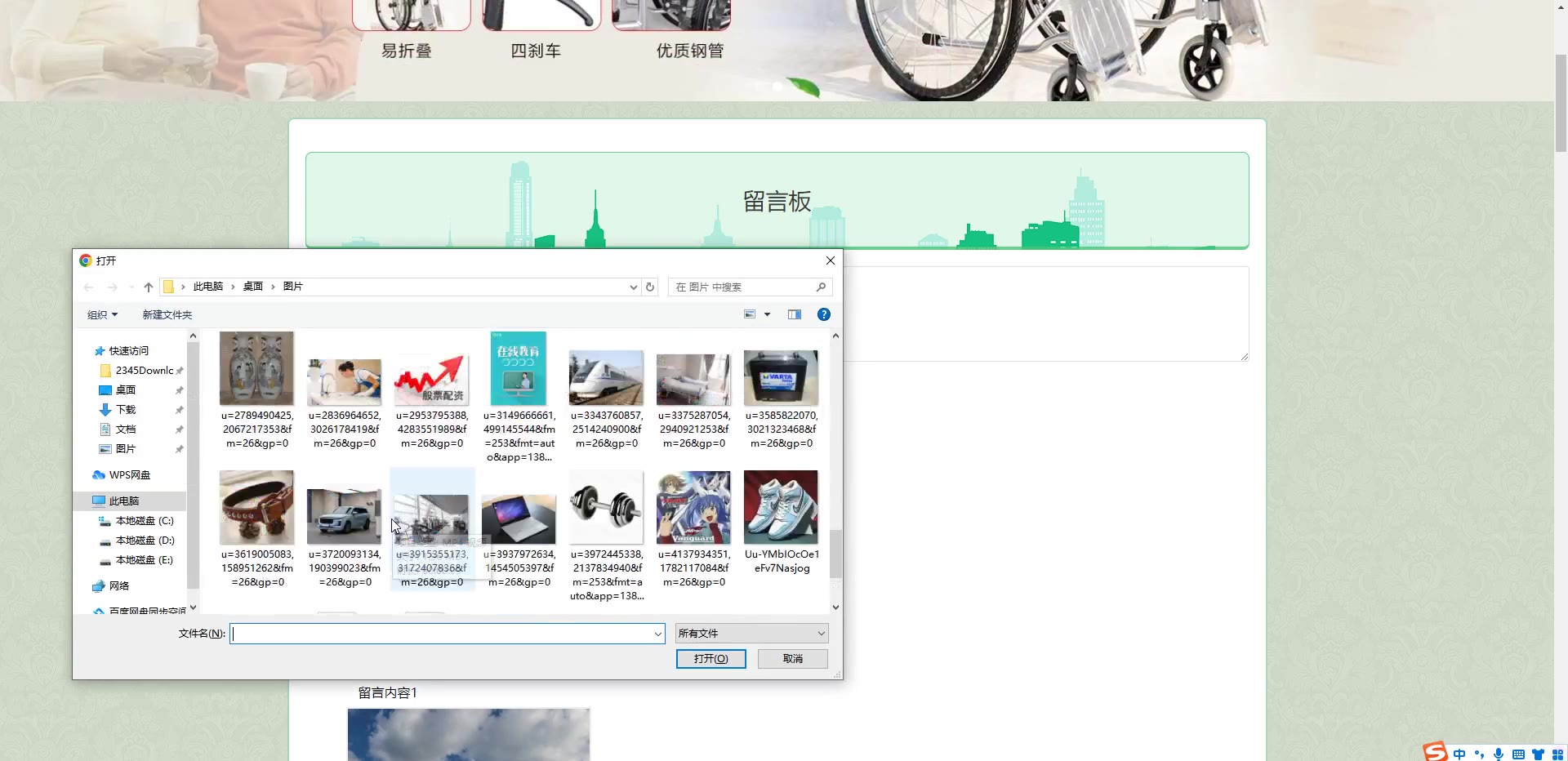1568x761 pixels.
Task: Click the search magnifier icon
Action: click(x=821, y=287)
